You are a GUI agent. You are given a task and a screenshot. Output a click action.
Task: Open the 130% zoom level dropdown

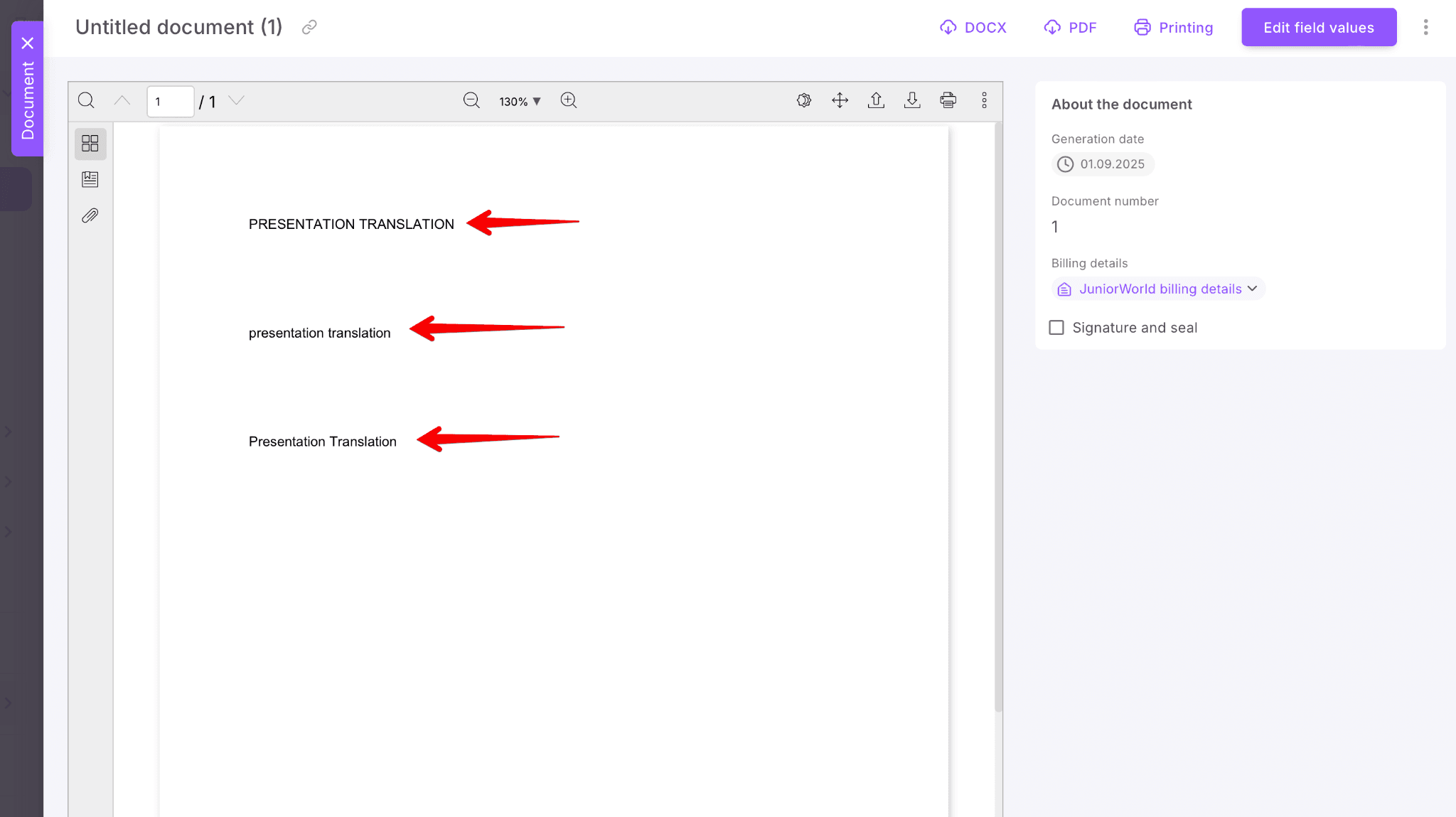click(x=520, y=102)
